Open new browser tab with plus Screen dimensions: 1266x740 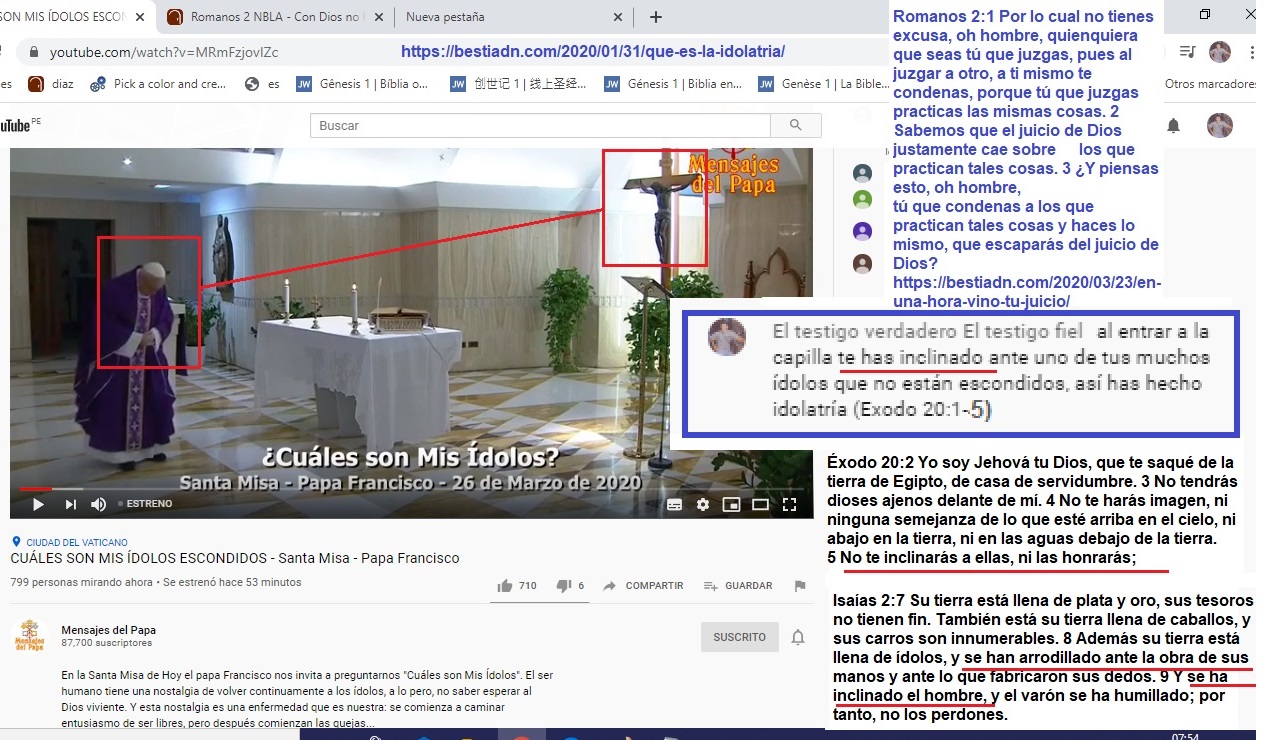656,17
